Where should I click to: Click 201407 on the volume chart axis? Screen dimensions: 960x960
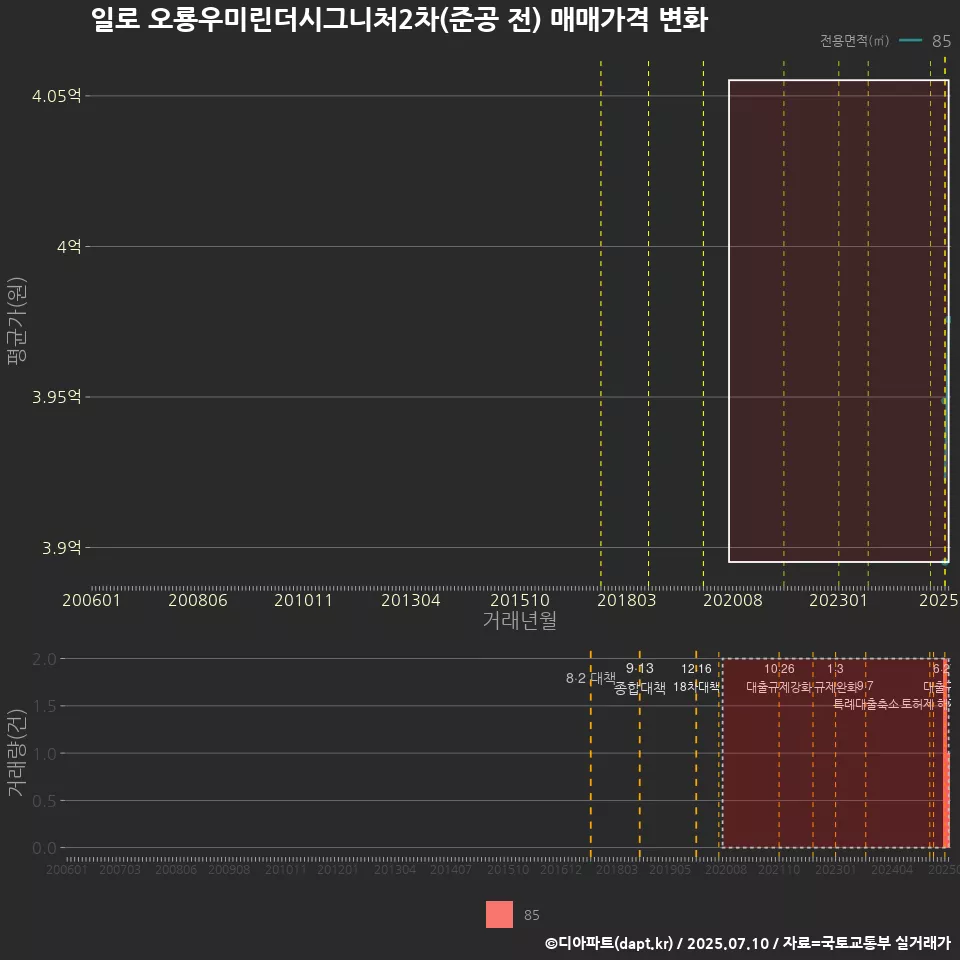(x=451, y=869)
